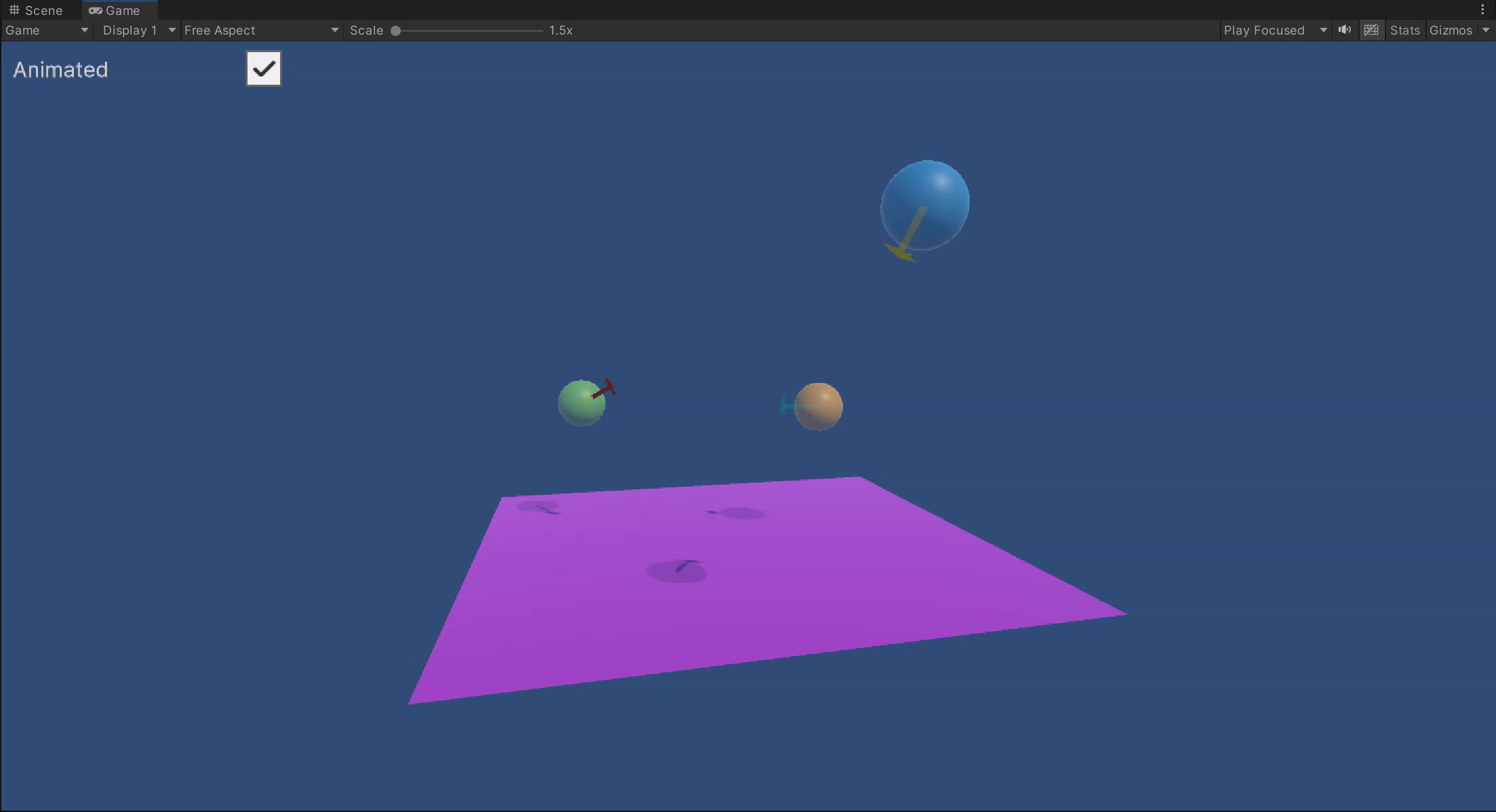Screen dimensions: 1496x812
Task: Switch to the Scene tab
Action: [36, 10]
